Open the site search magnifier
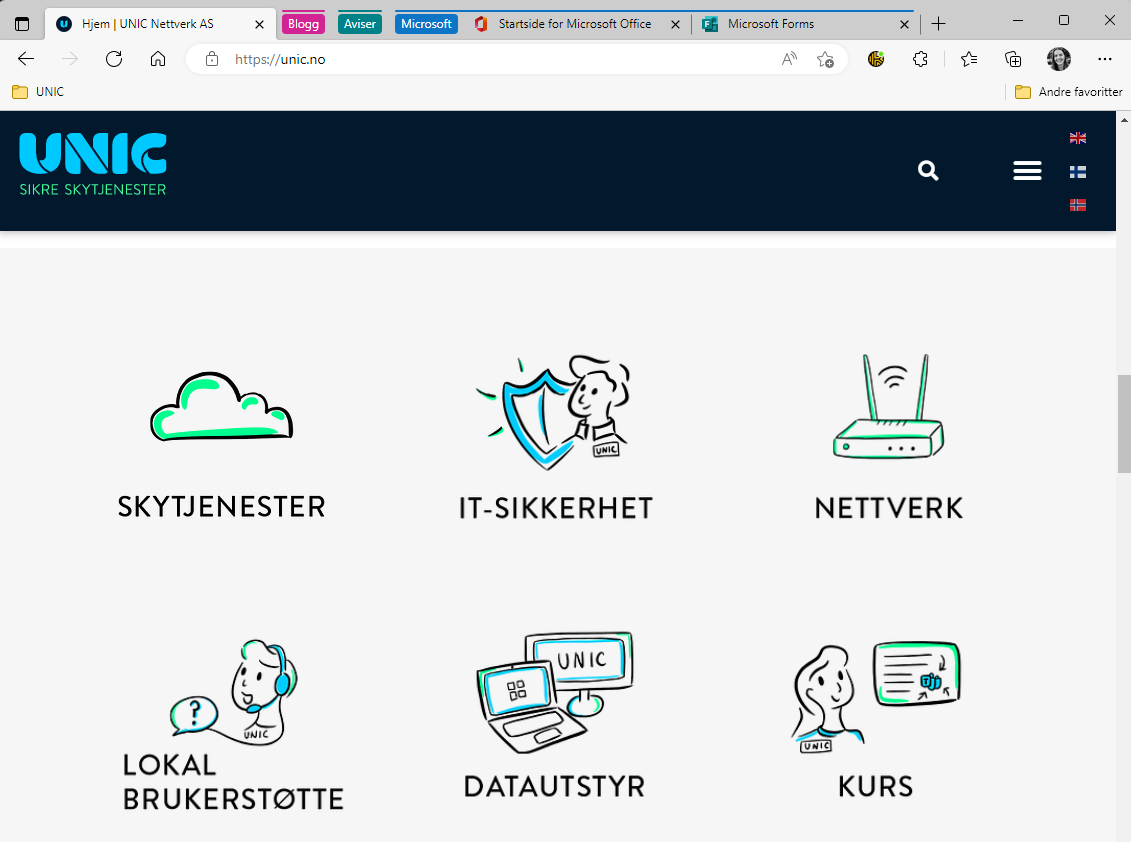 (928, 170)
